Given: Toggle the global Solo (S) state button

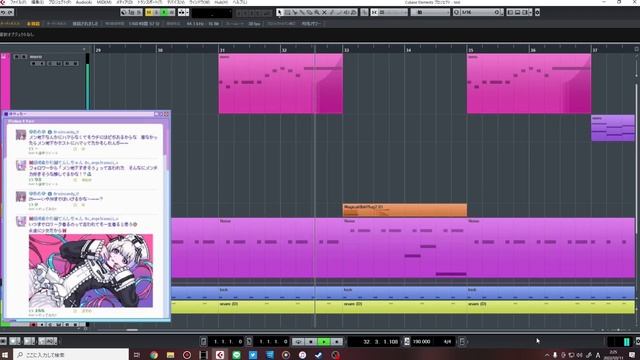Looking at the screenshot, I should pyautogui.click(x=157, y=13).
